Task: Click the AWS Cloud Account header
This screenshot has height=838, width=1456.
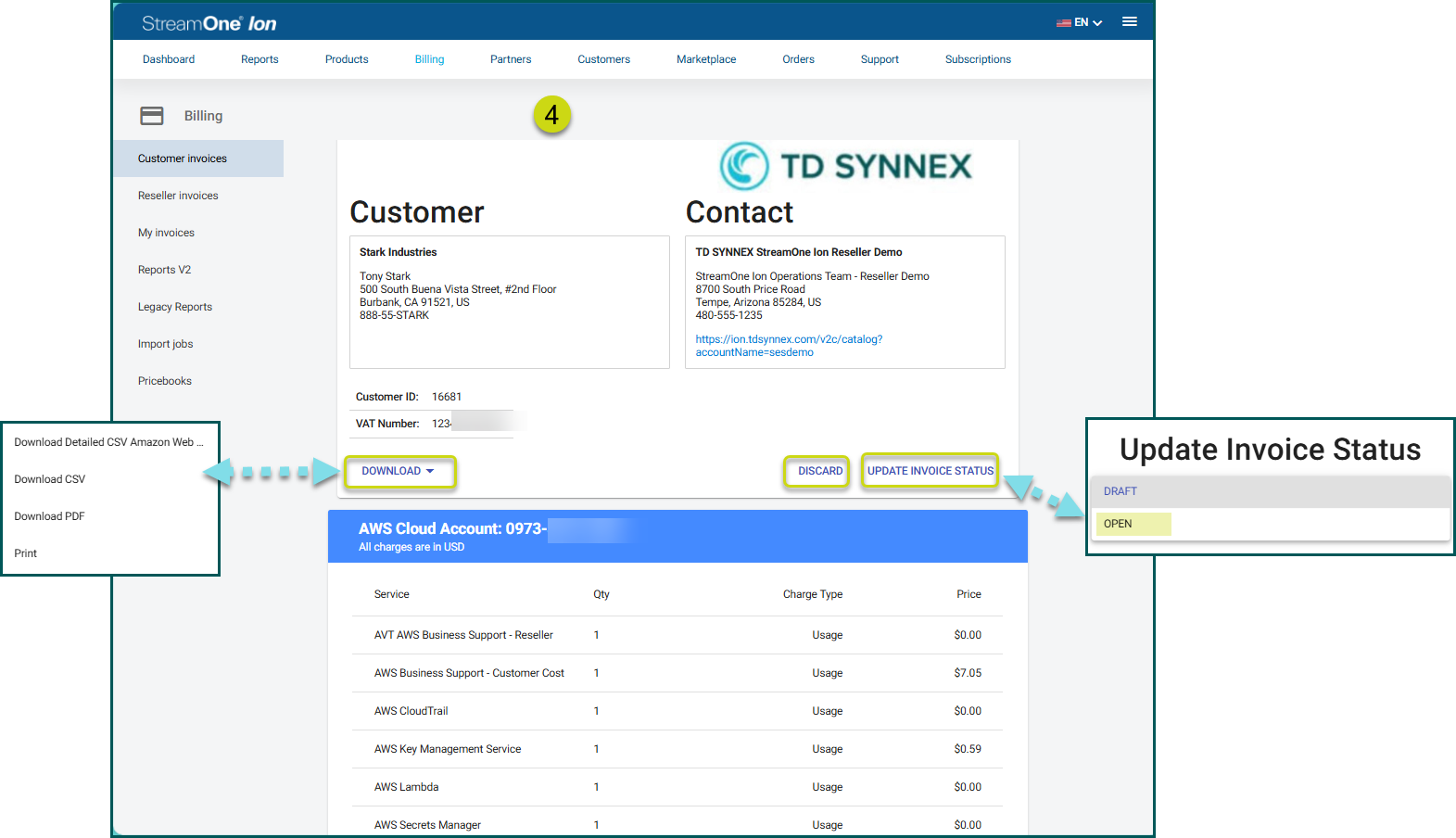Action: click(x=677, y=536)
